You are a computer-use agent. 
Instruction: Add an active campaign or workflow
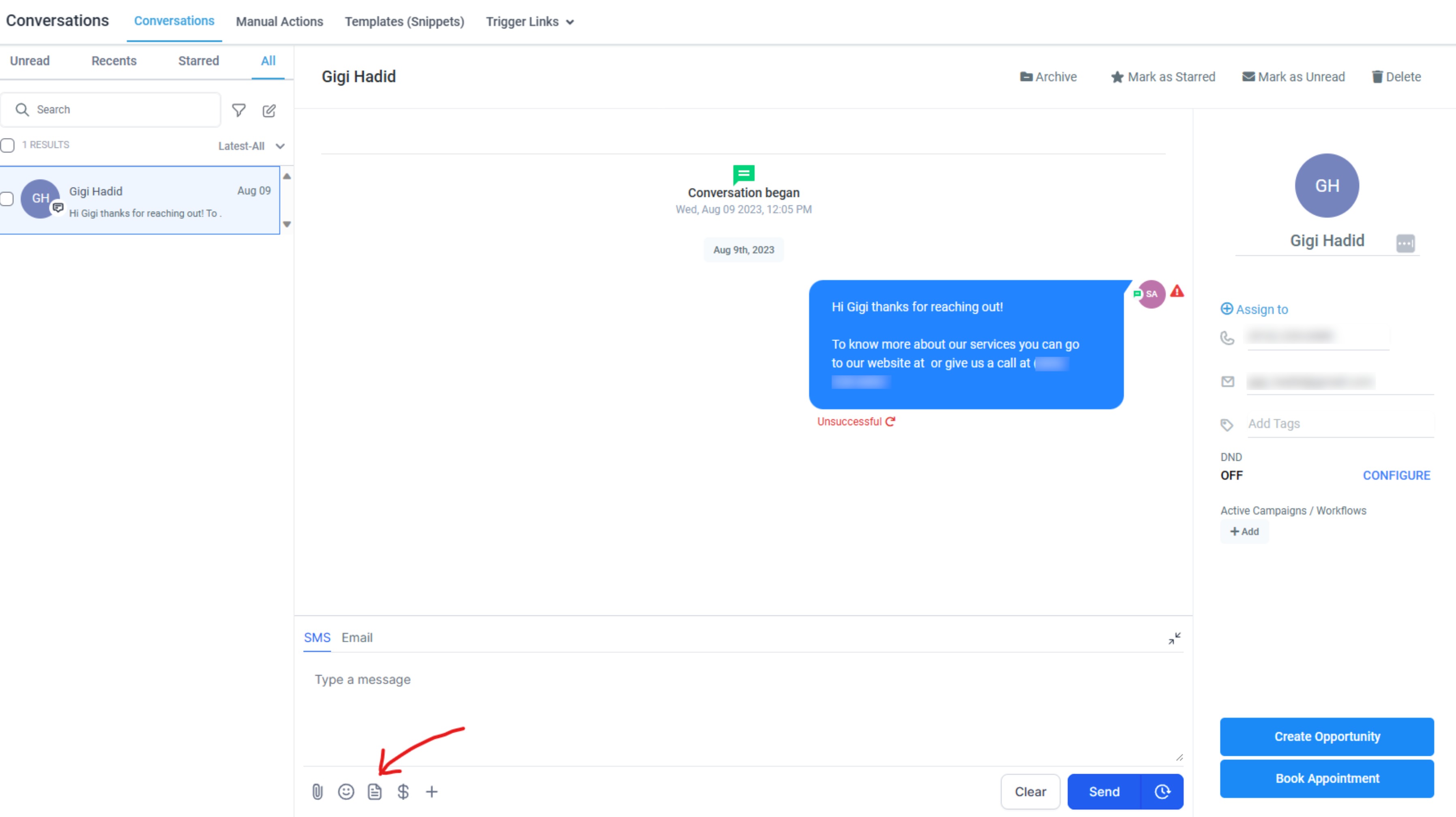[1244, 532]
